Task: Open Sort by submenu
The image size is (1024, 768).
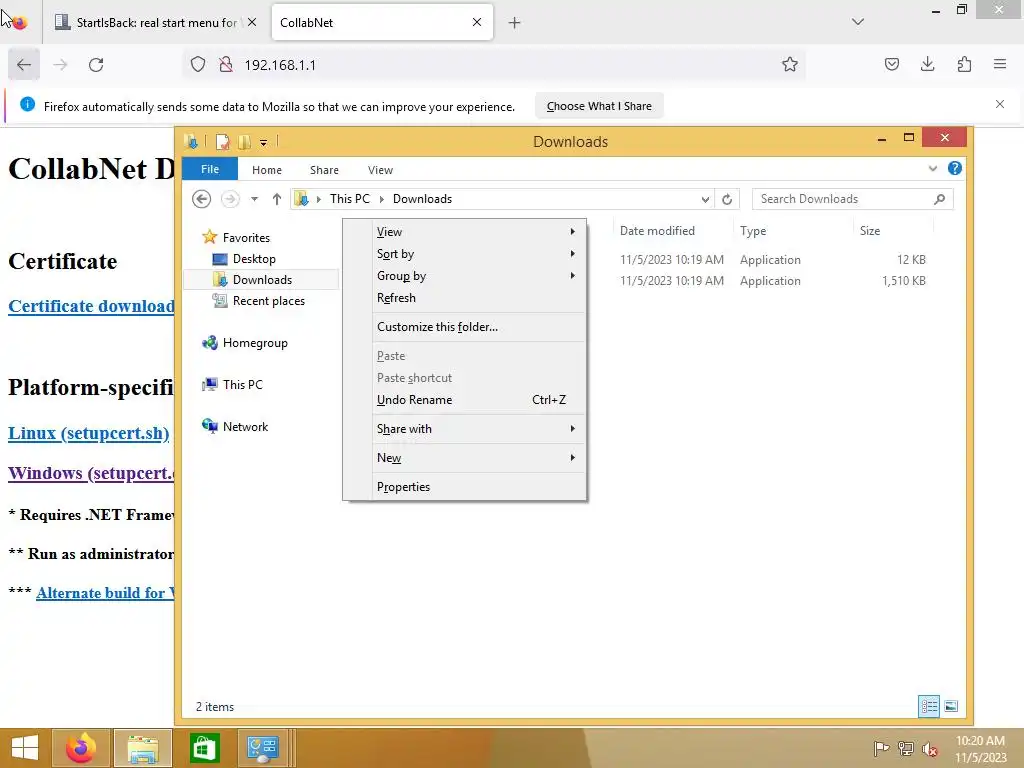Action: tap(464, 254)
